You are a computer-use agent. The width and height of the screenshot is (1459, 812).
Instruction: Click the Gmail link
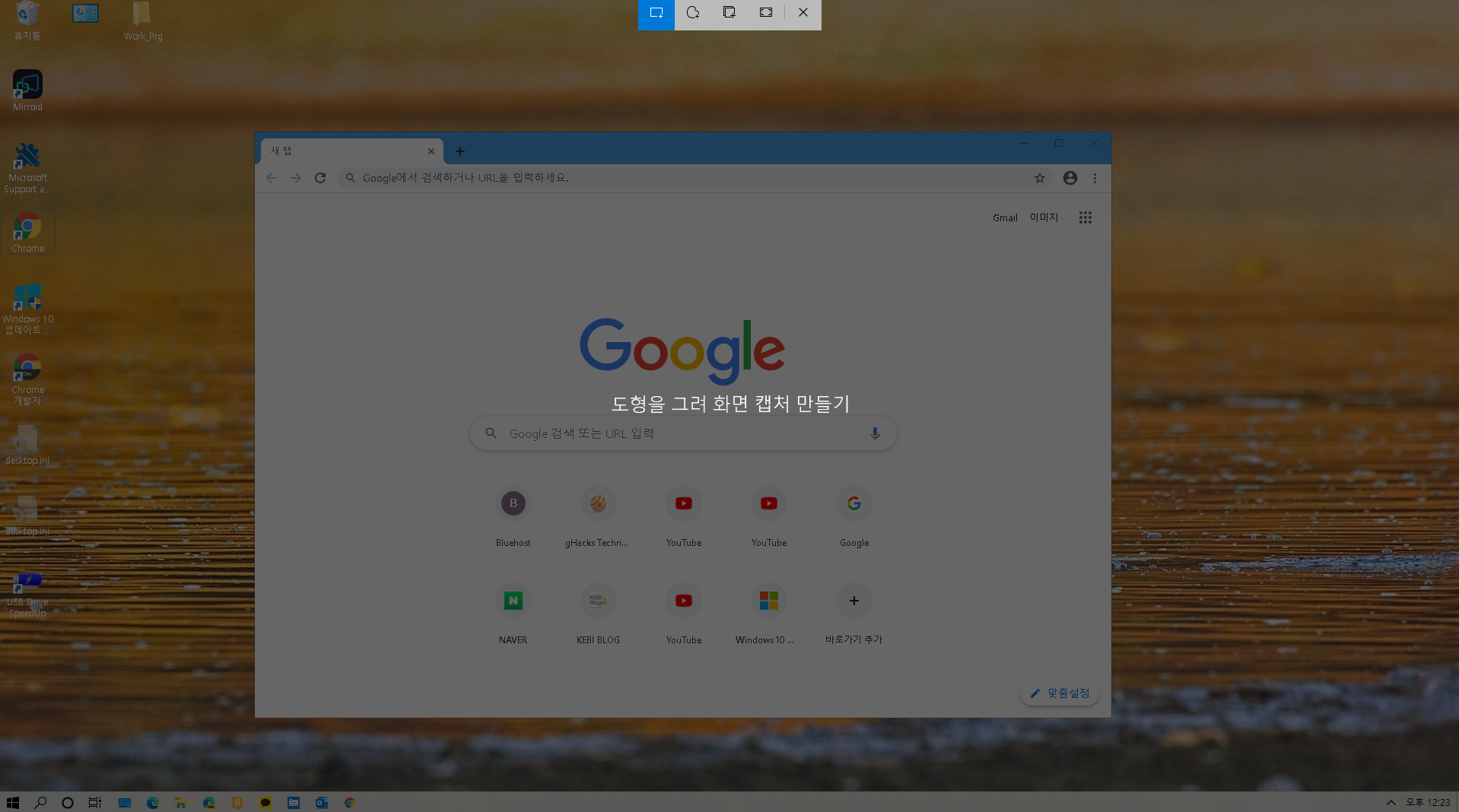click(x=1005, y=218)
